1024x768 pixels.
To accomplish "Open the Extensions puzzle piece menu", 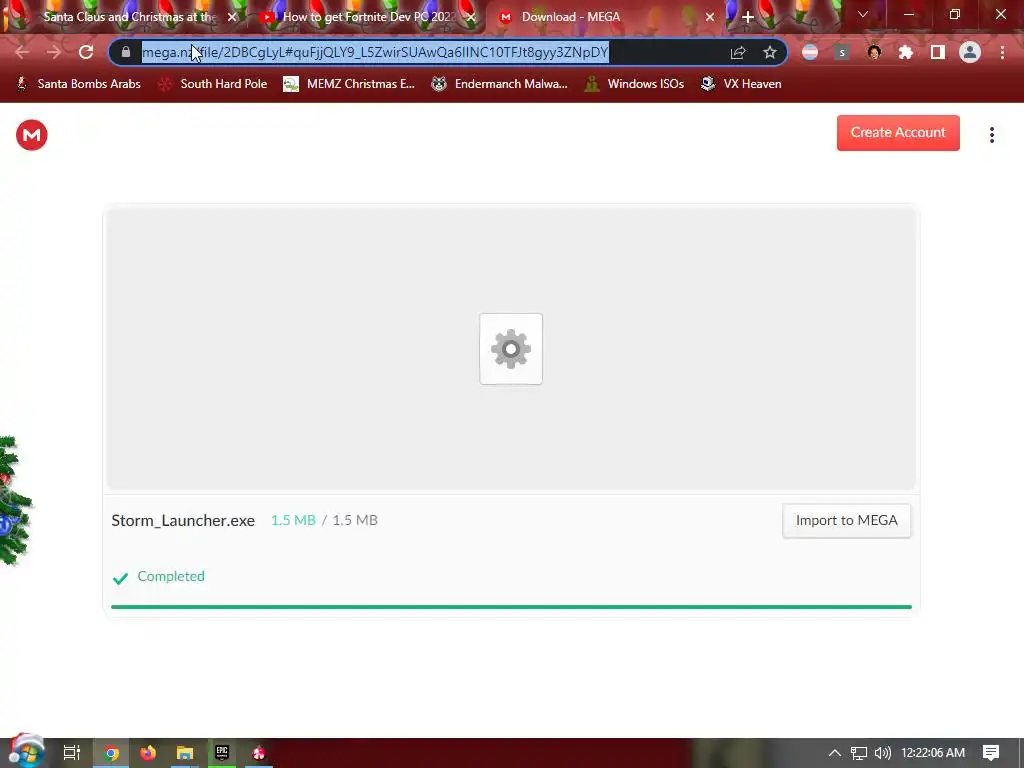I will 905,52.
